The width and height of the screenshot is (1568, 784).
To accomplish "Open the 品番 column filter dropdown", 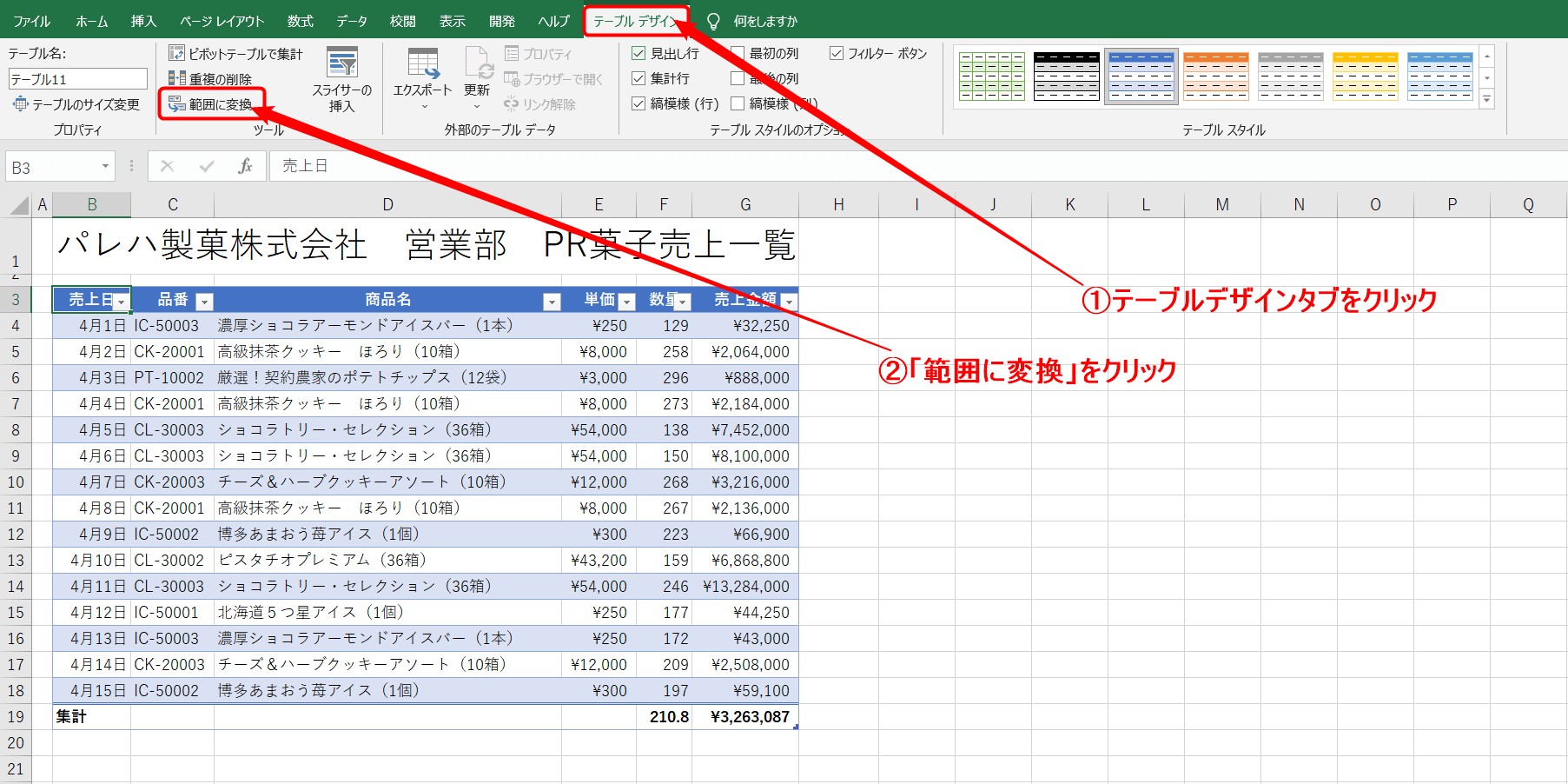I will click(205, 302).
